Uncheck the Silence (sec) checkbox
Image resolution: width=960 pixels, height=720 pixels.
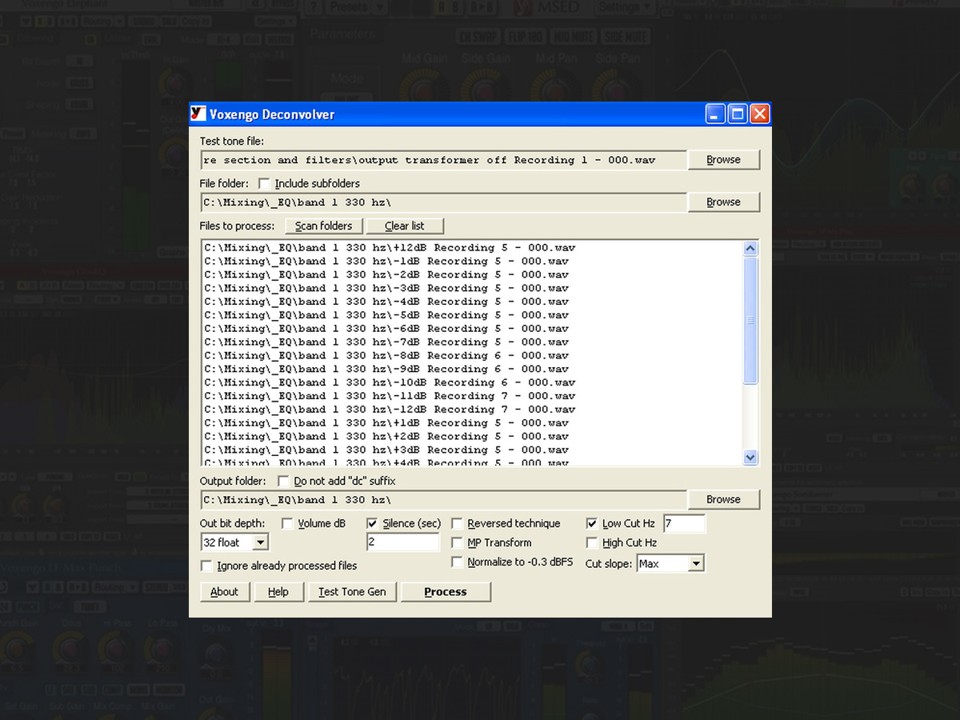pos(372,523)
